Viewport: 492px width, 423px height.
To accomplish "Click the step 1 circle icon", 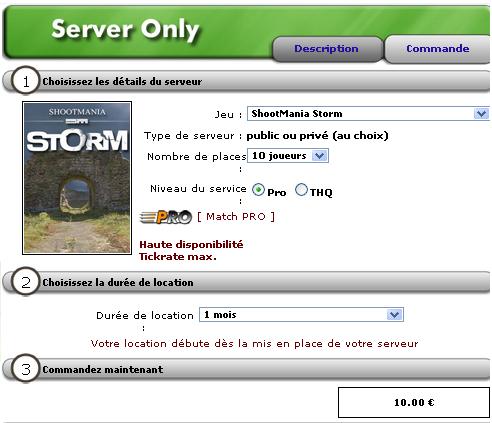I will pos(26,81).
